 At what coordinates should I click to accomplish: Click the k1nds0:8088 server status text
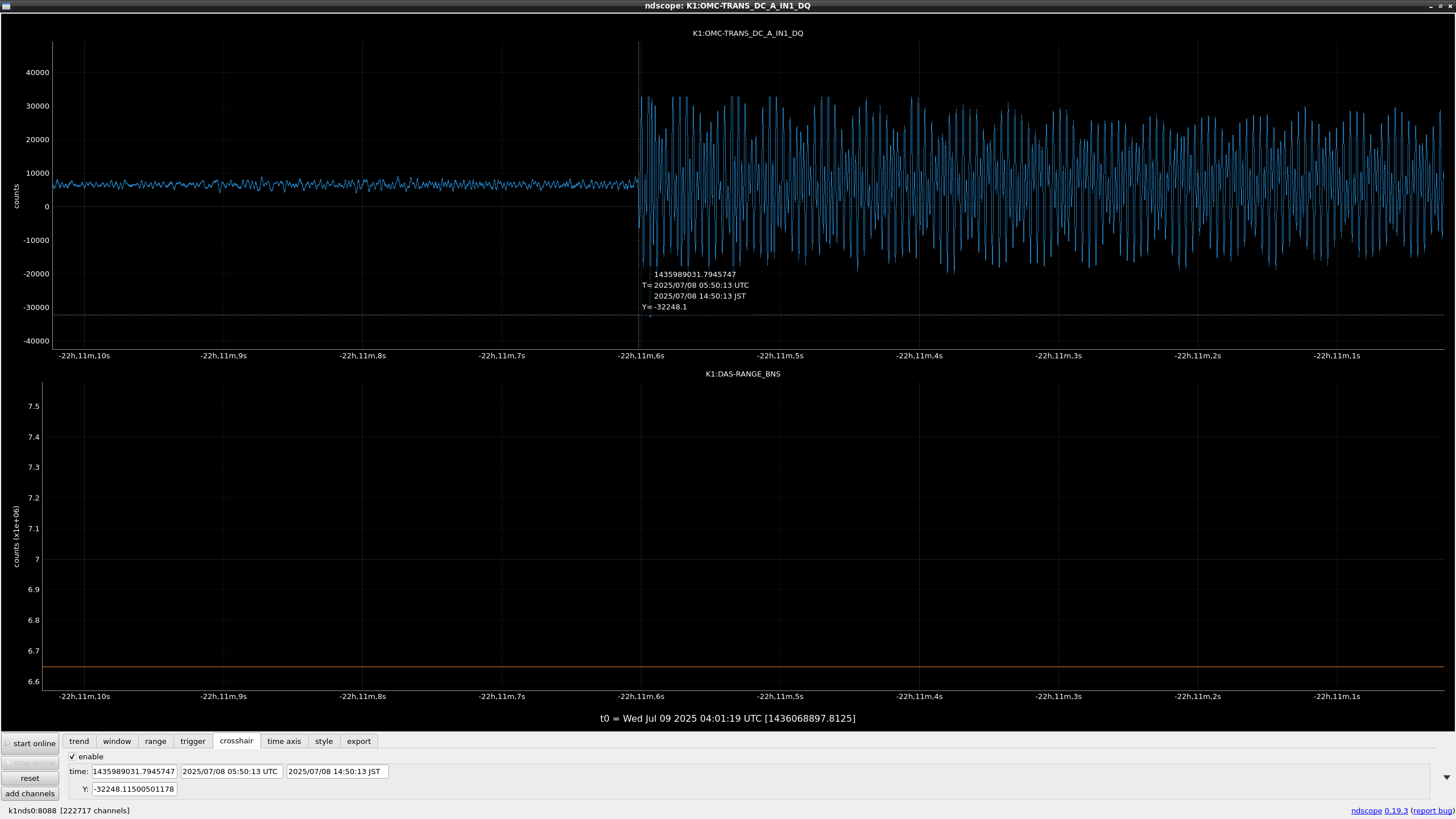(x=32, y=811)
